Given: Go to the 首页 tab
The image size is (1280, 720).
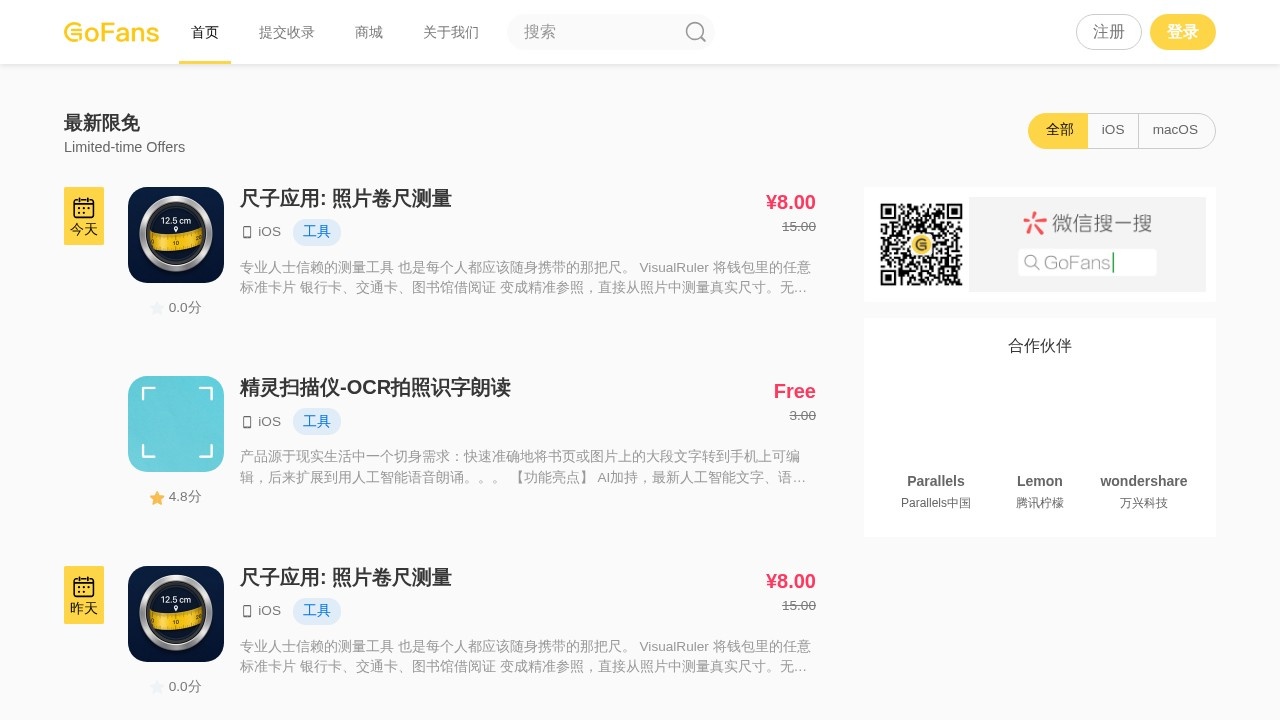Looking at the screenshot, I should point(205,32).
